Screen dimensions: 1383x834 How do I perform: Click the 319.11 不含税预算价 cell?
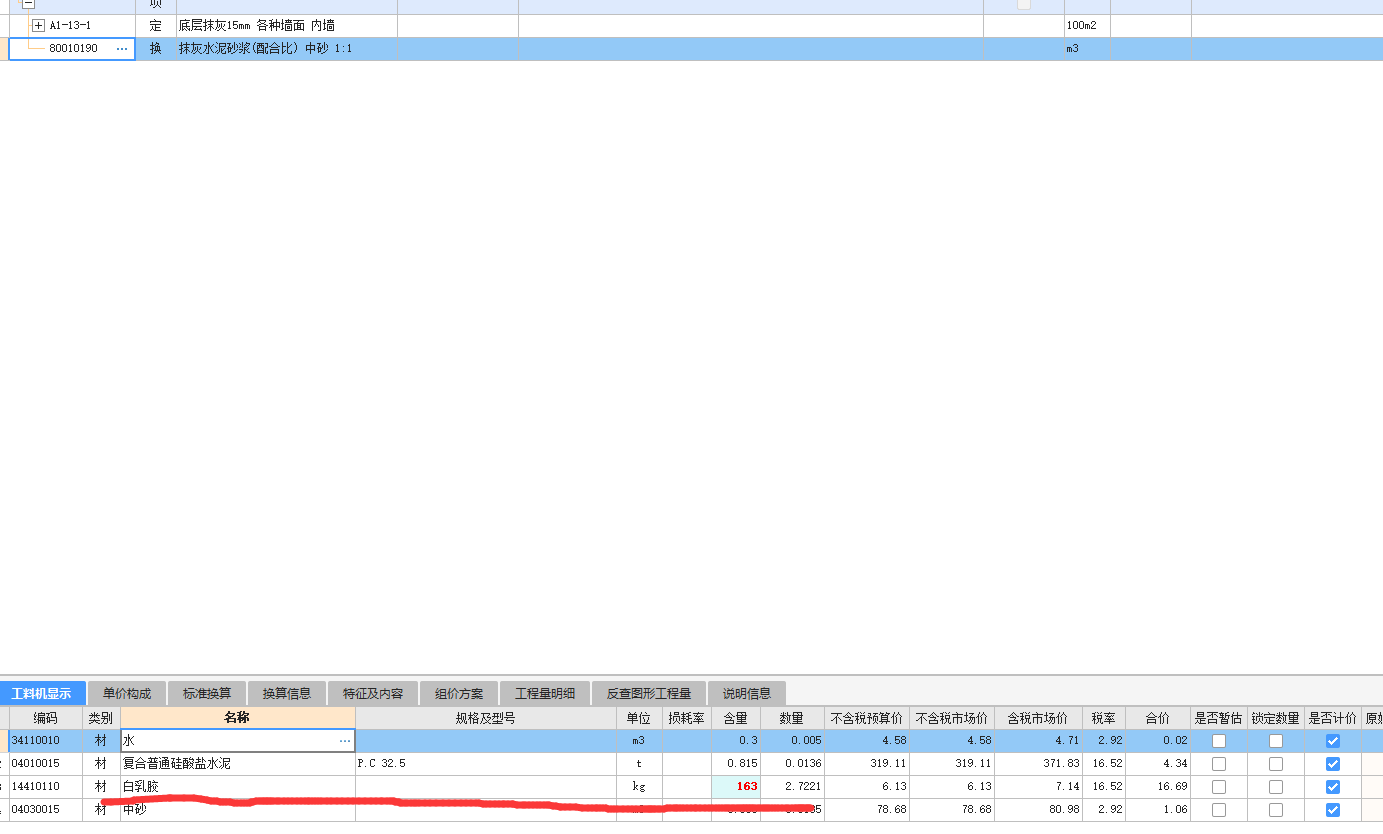pyautogui.click(x=867, y=764)
